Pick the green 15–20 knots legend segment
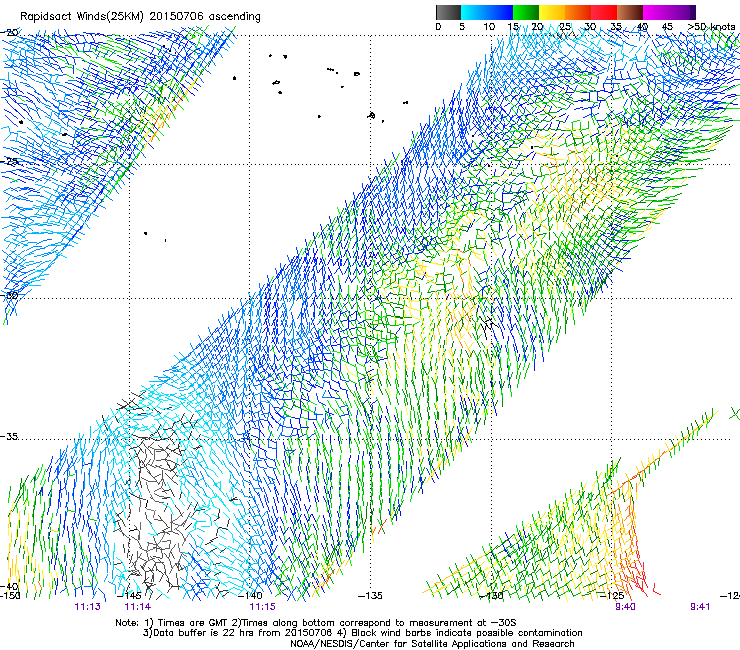Screen dimensions: 740x650 (526, 12)
